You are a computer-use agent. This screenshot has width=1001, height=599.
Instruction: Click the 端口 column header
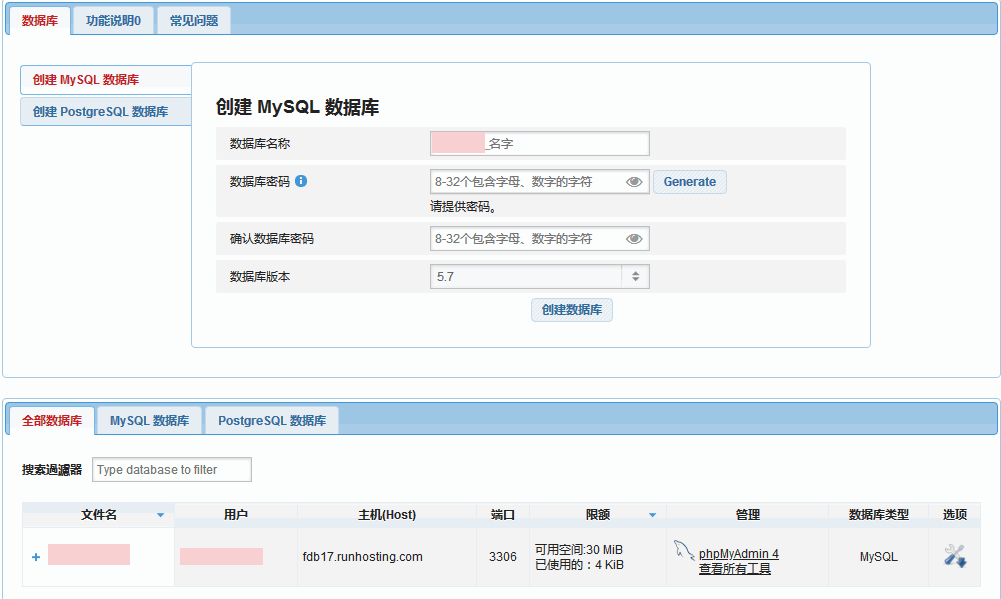503,515
